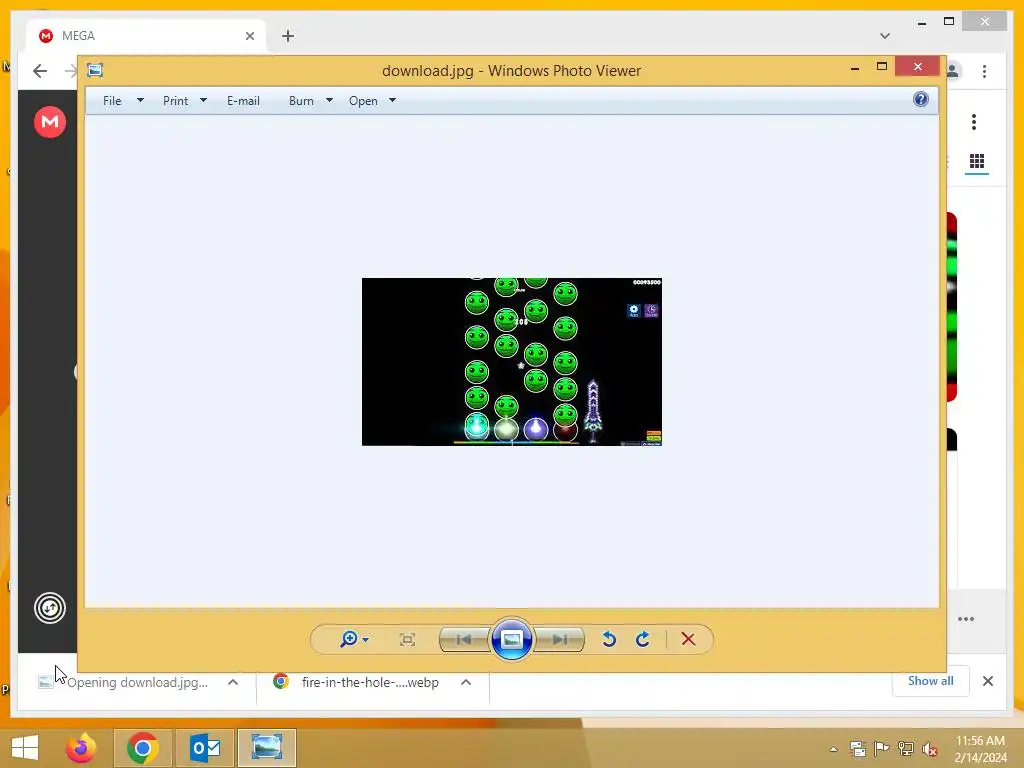Expand options for download.jpg download

tap(233, 682)
